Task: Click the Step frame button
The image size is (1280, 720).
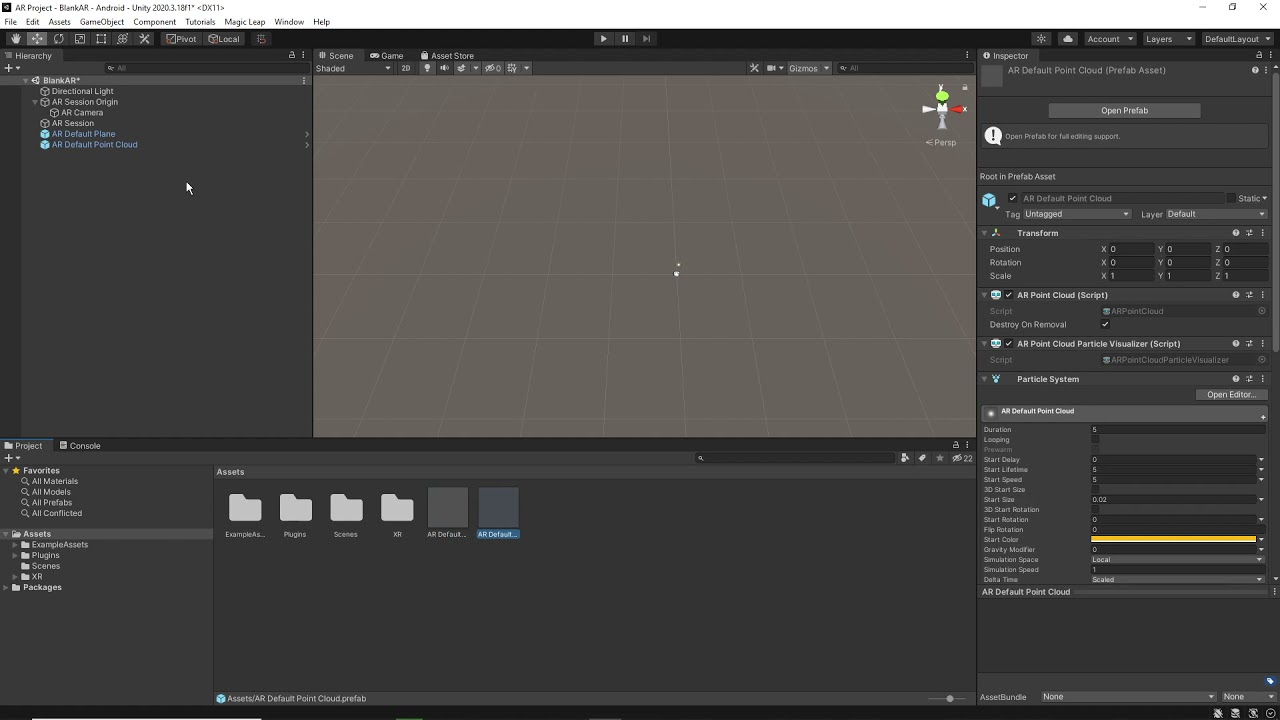Action: pyautogui.click(x=646, y=39)
